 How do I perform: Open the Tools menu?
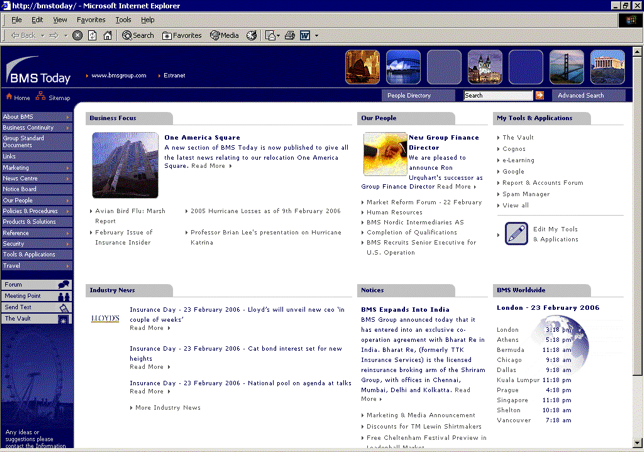click(123, 19)
